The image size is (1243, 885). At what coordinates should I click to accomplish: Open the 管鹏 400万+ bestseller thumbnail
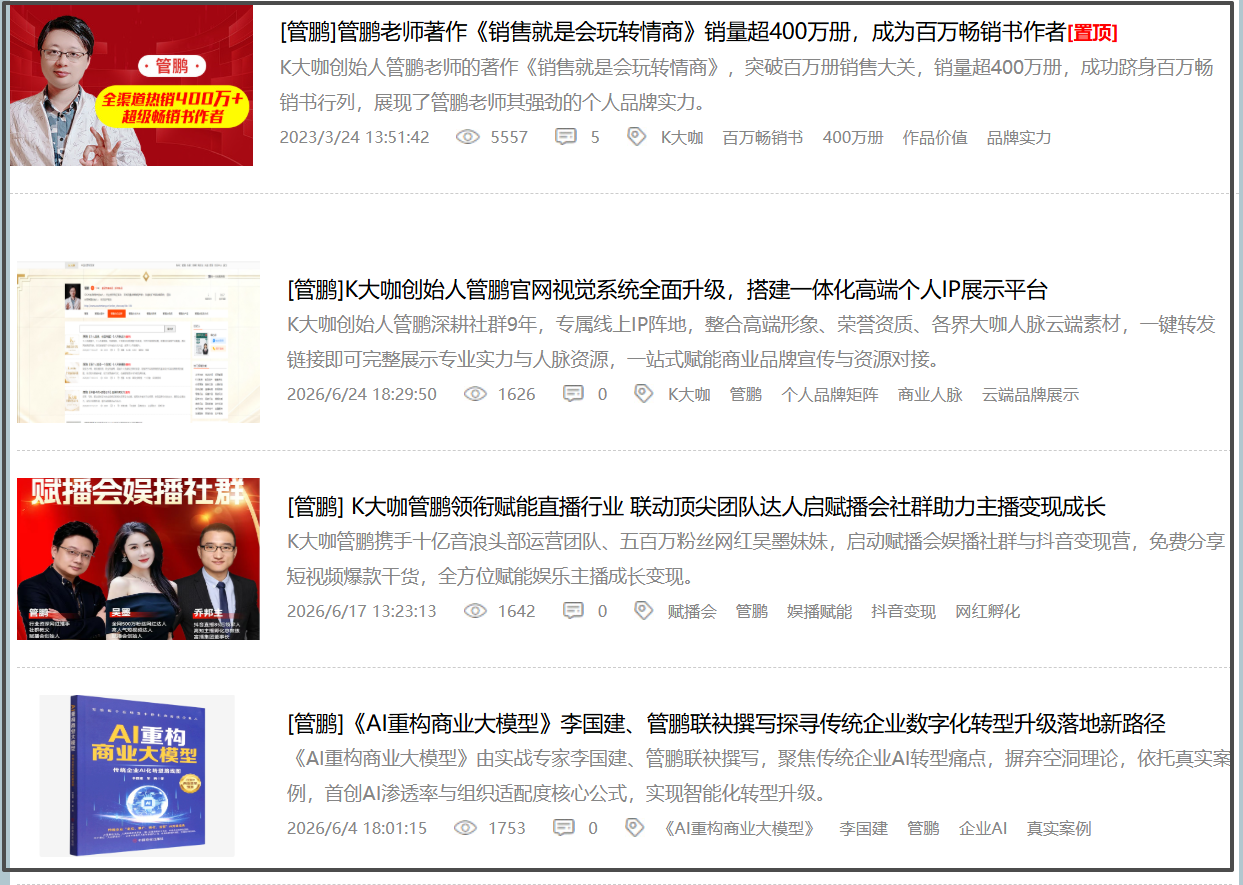coord(131,85)
